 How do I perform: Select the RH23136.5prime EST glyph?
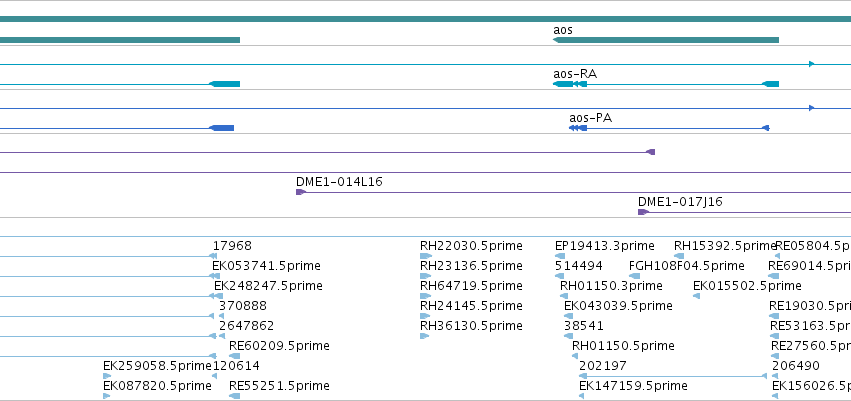click(426, 276)
